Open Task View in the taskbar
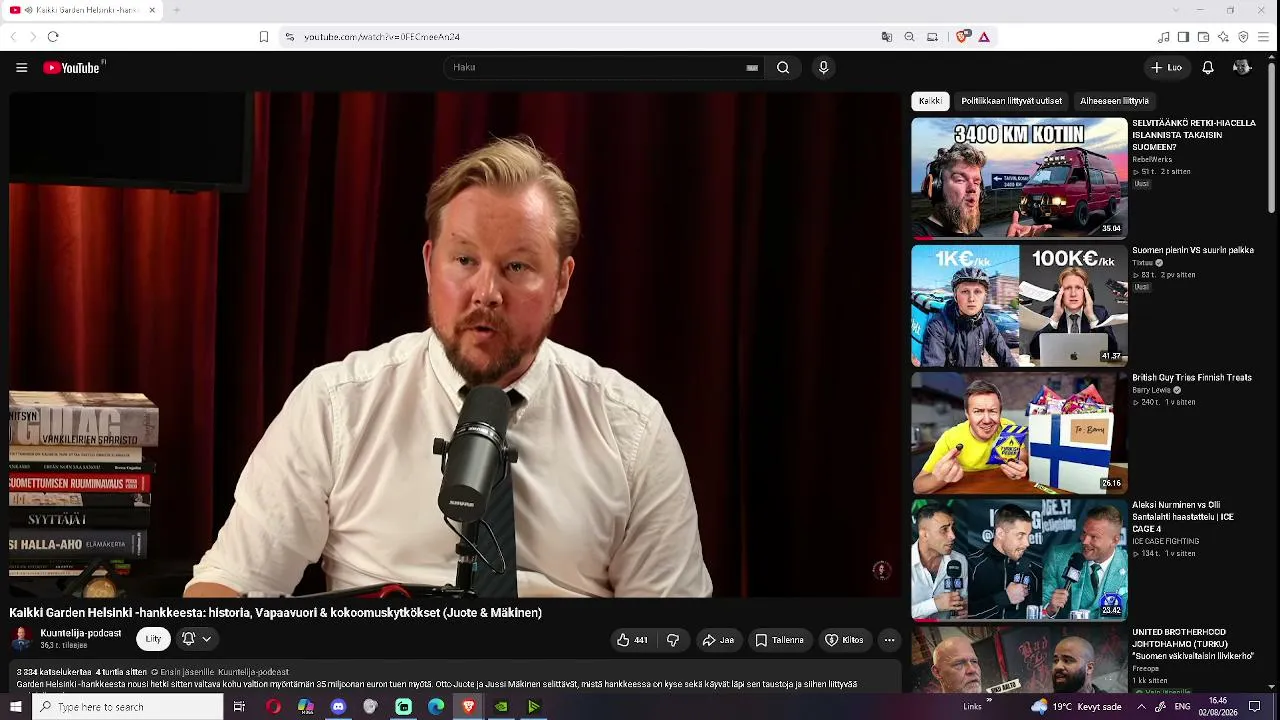1280x720 pixels. coord(239,707)
